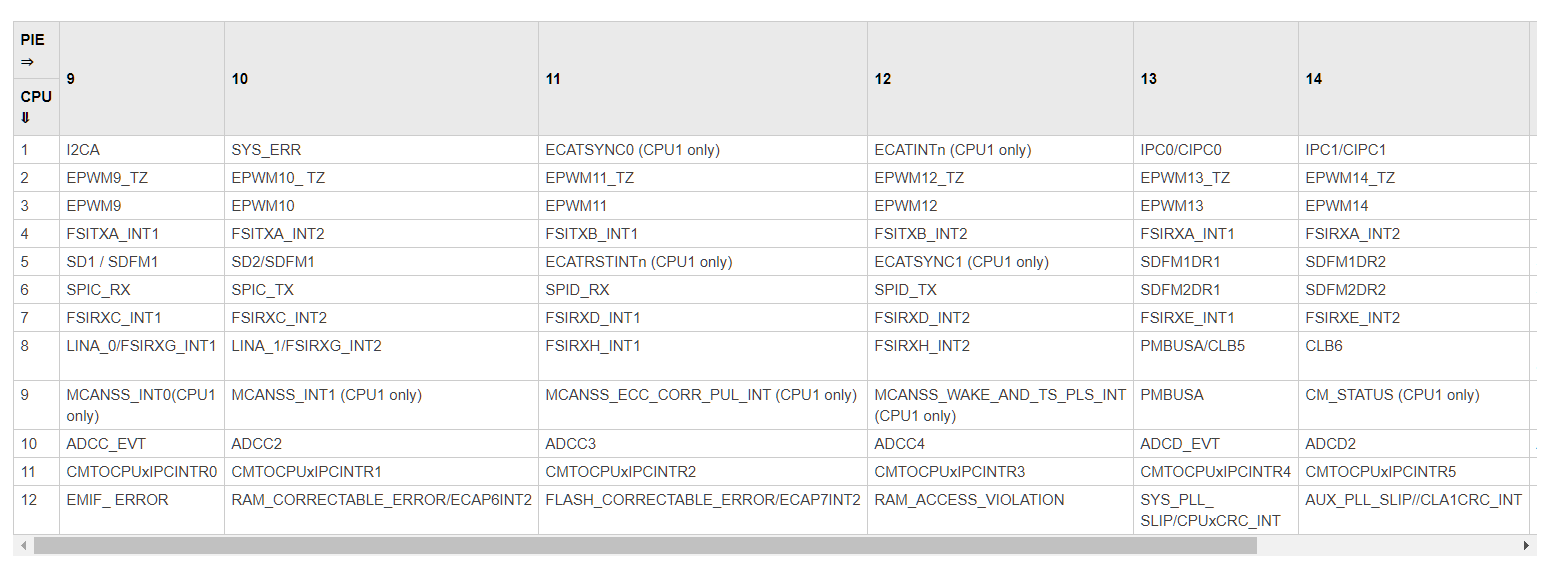1546x566 pixels.
Task: Click the horizontal scrollbar right arrow
Action: pyautogui.click(x=1526, y=545)
